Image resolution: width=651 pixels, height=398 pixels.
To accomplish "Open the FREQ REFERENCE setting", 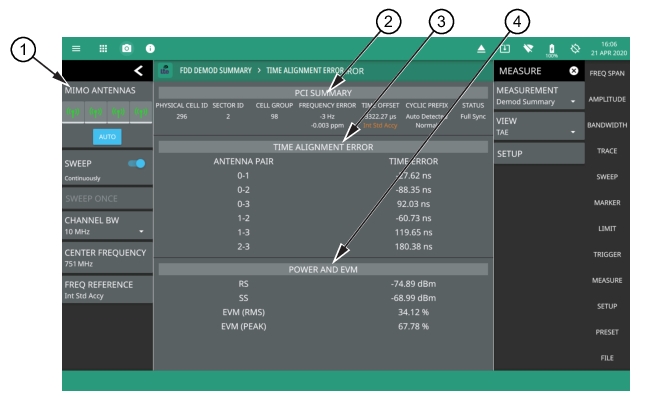I will [x=108, y=290].
